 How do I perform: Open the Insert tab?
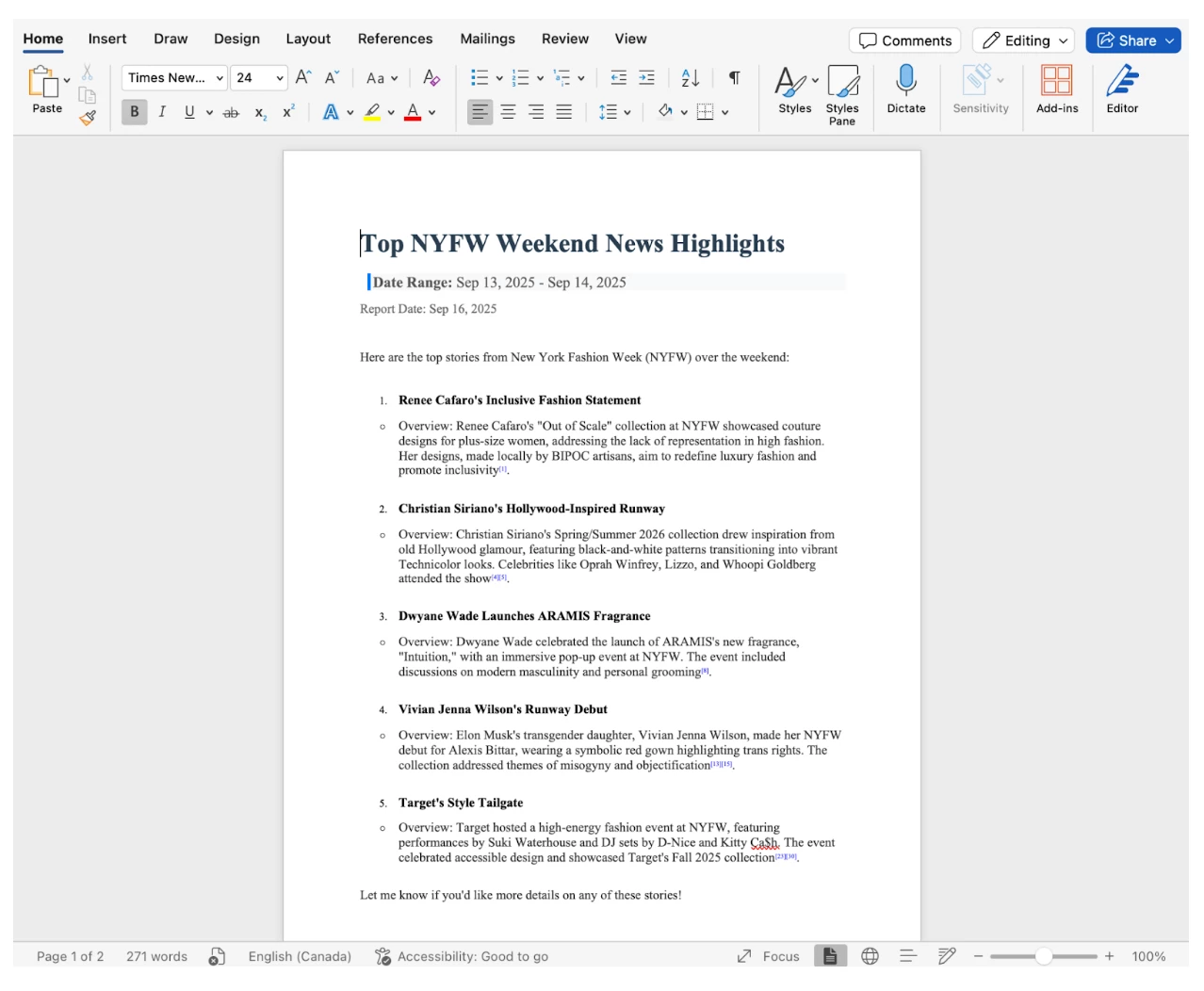point(107,39)
